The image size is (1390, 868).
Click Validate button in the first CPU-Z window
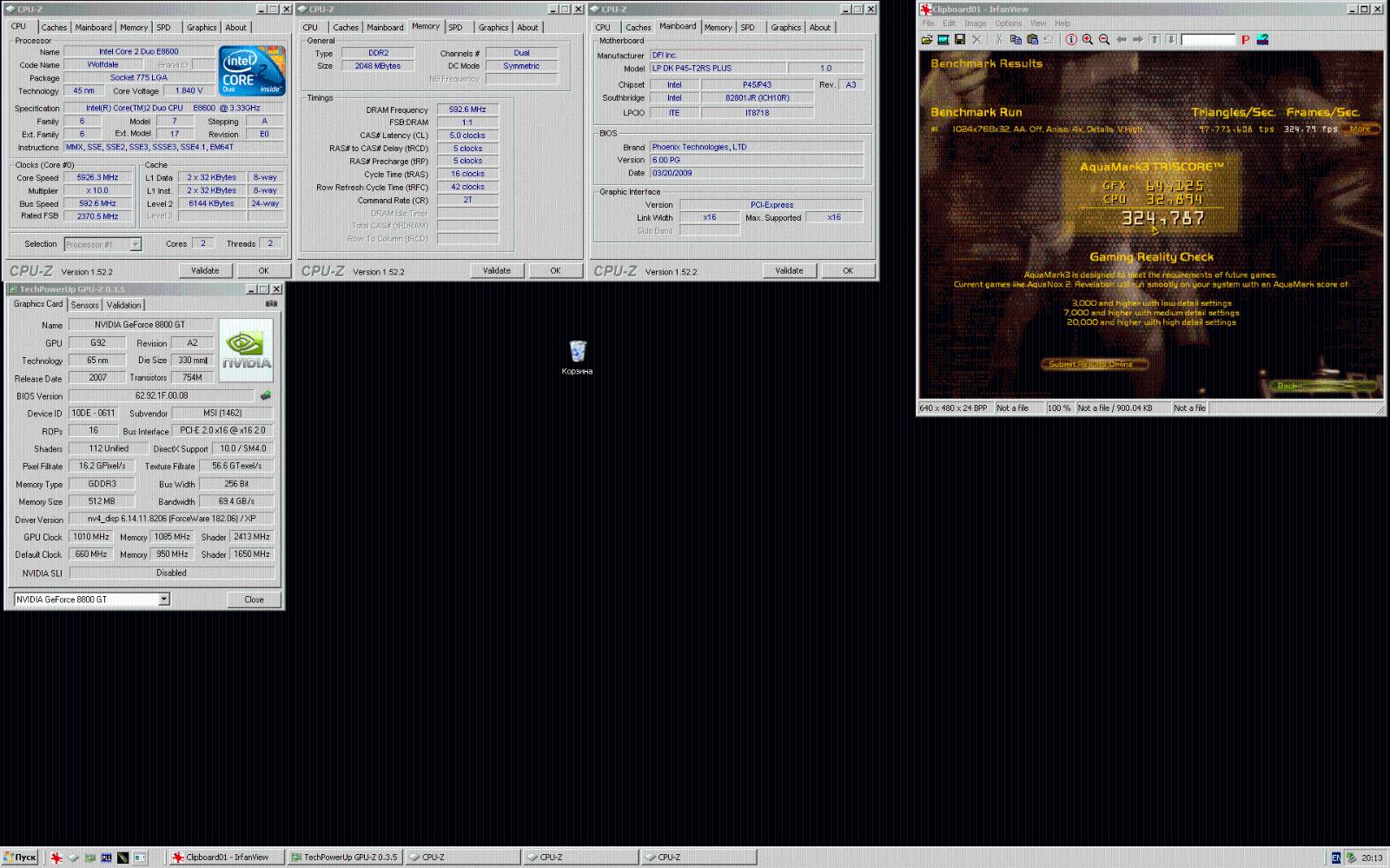tap(205, 271)
